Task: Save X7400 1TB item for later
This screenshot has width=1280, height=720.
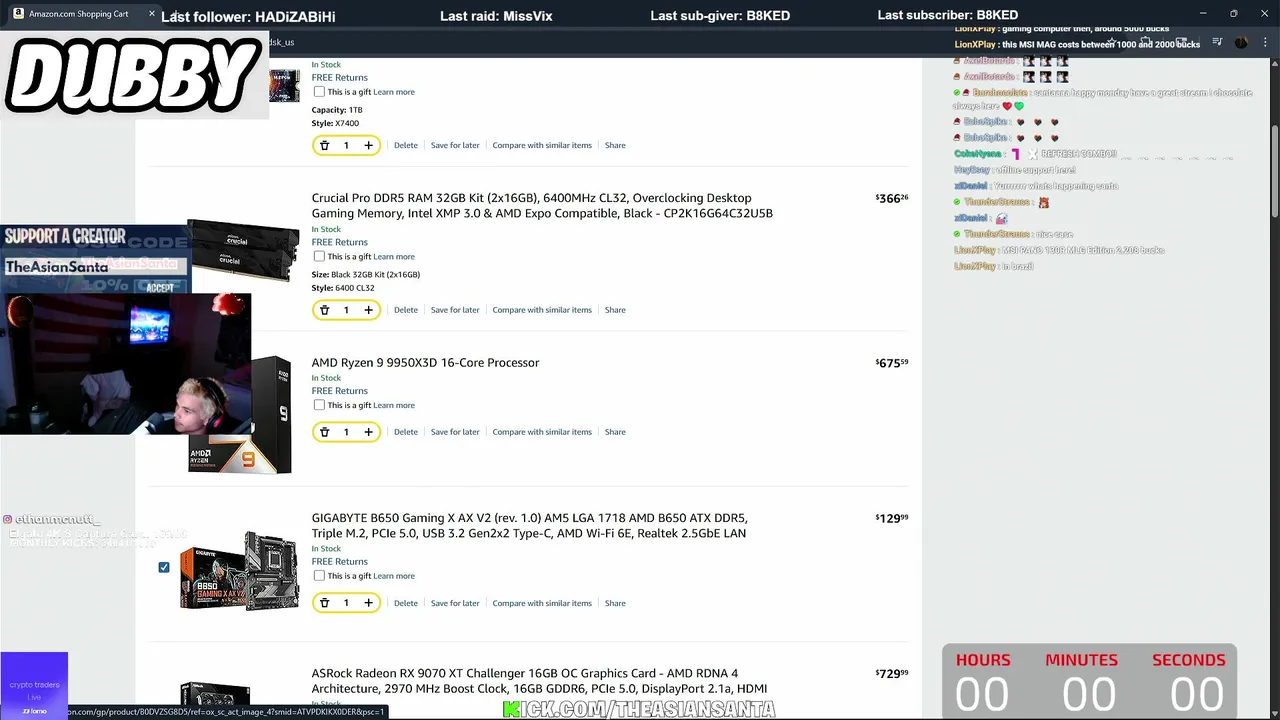Action: 455,146
